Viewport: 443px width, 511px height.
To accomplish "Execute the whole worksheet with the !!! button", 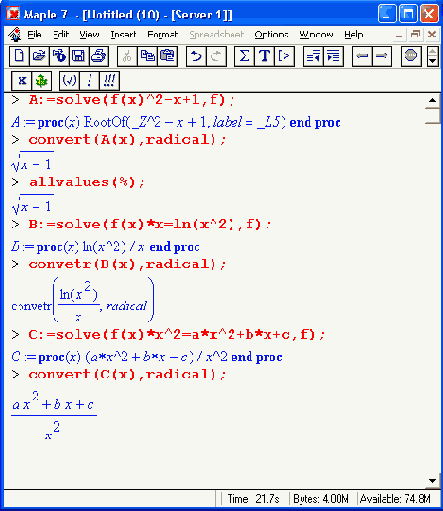I will coord(109,81).
